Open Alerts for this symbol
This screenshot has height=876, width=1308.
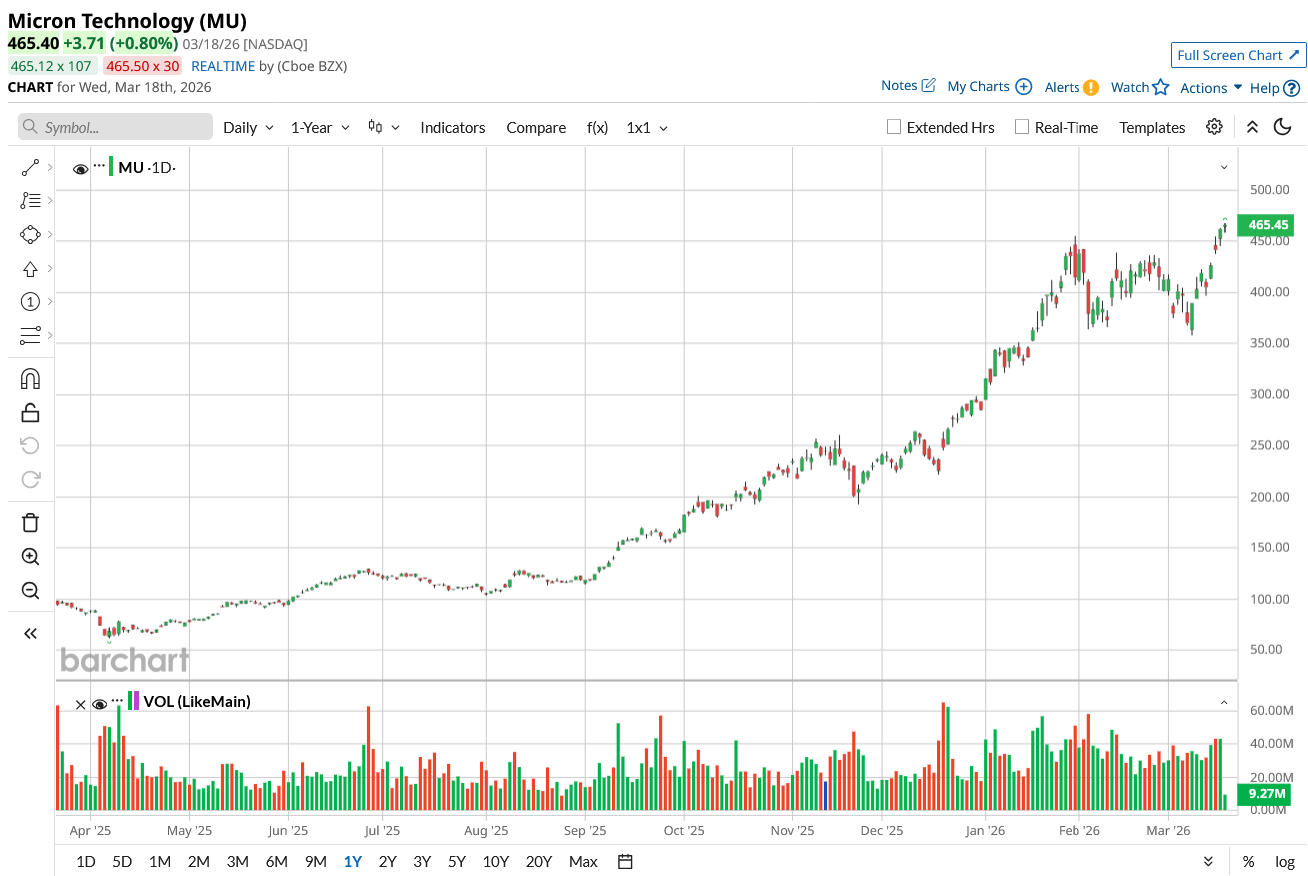[1072, 87]
